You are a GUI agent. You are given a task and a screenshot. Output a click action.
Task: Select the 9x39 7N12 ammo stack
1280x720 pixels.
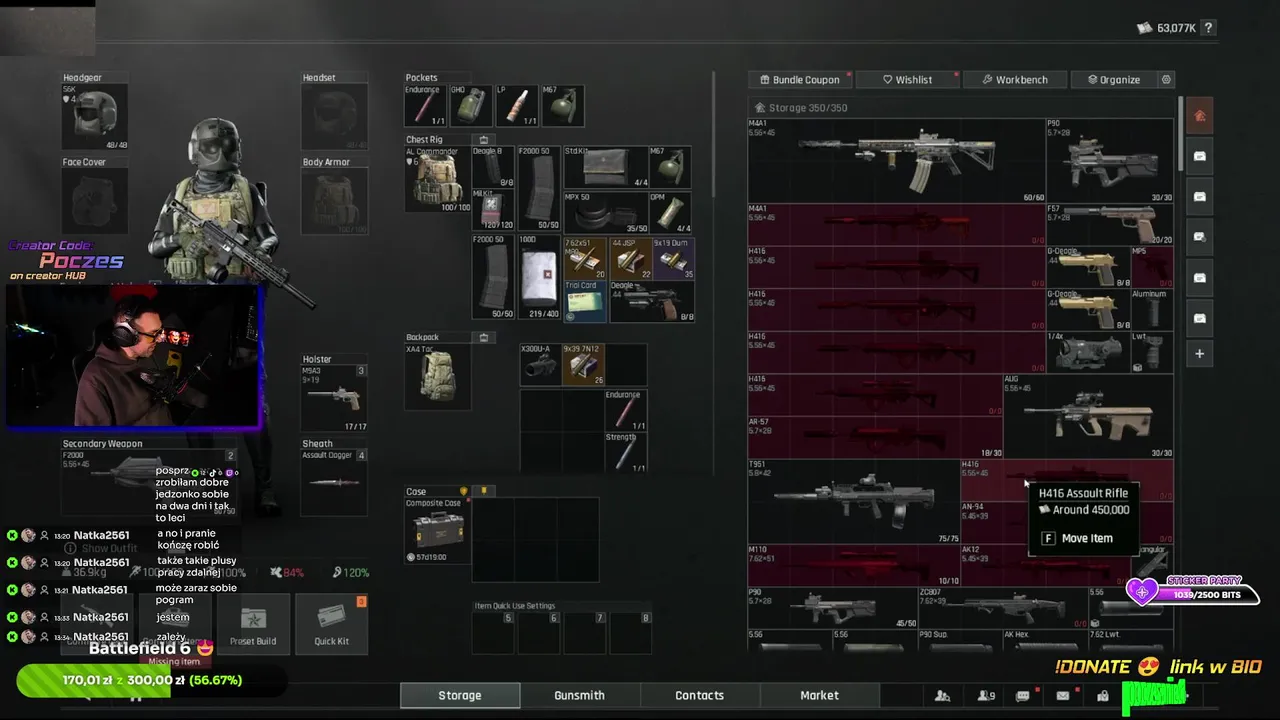[x=583, y=365]
